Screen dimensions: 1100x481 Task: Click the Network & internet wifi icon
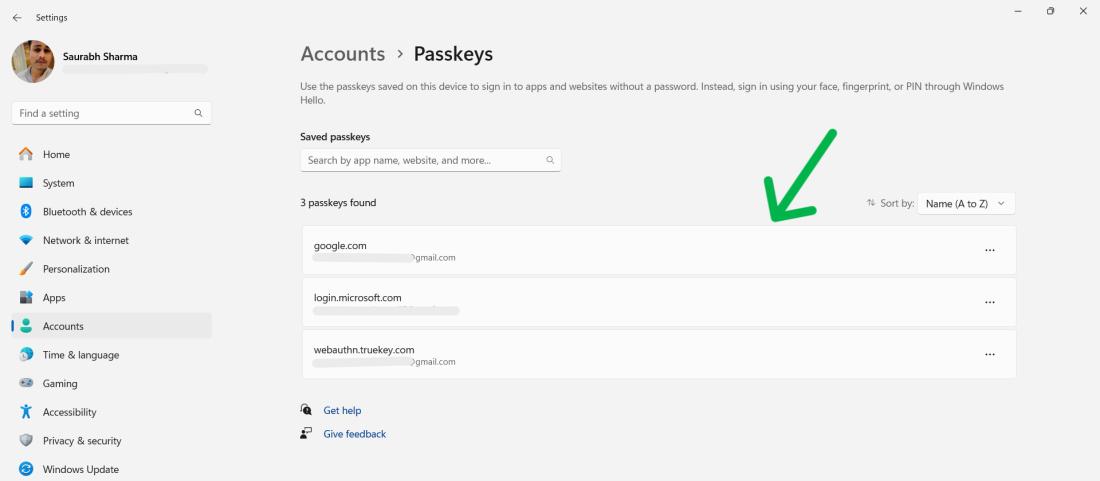pyautogui.click(x=26, y=241)
